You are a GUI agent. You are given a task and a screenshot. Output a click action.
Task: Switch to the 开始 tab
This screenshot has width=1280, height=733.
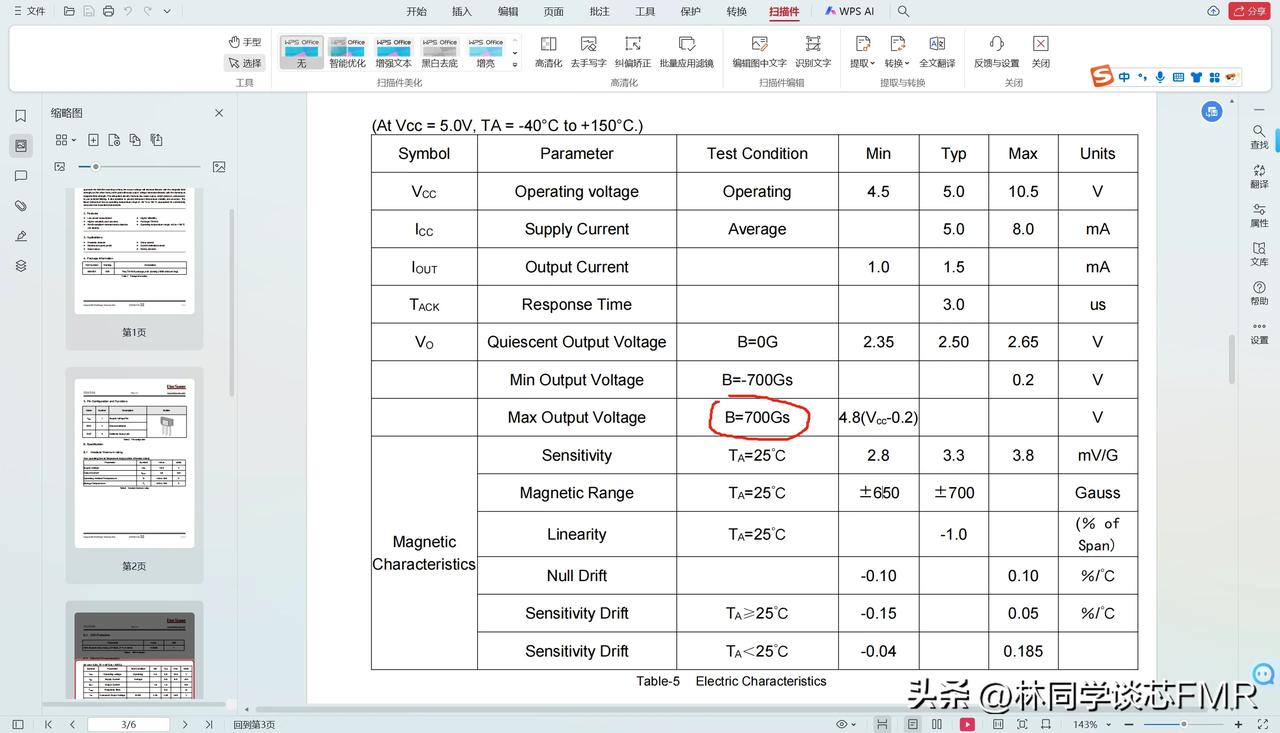pos(416,11)
